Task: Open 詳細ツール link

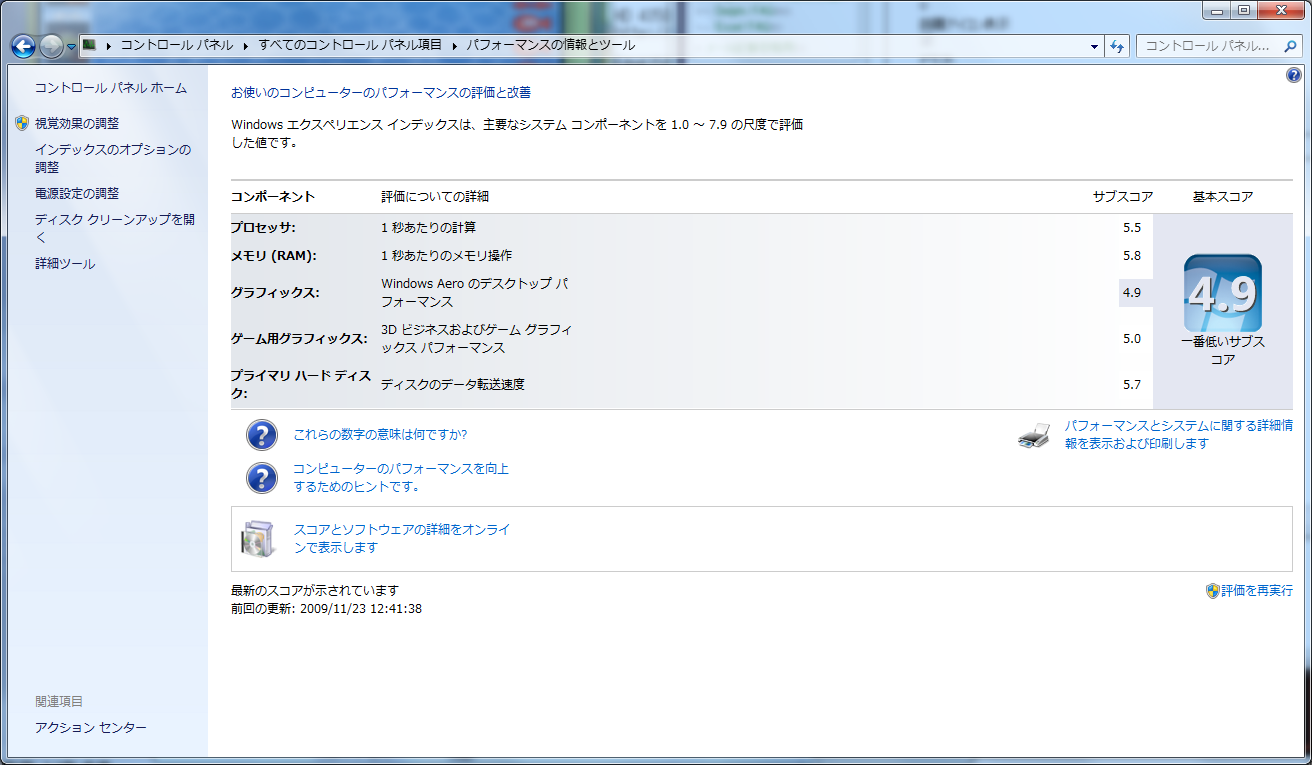Action: (x=65, y=264)
